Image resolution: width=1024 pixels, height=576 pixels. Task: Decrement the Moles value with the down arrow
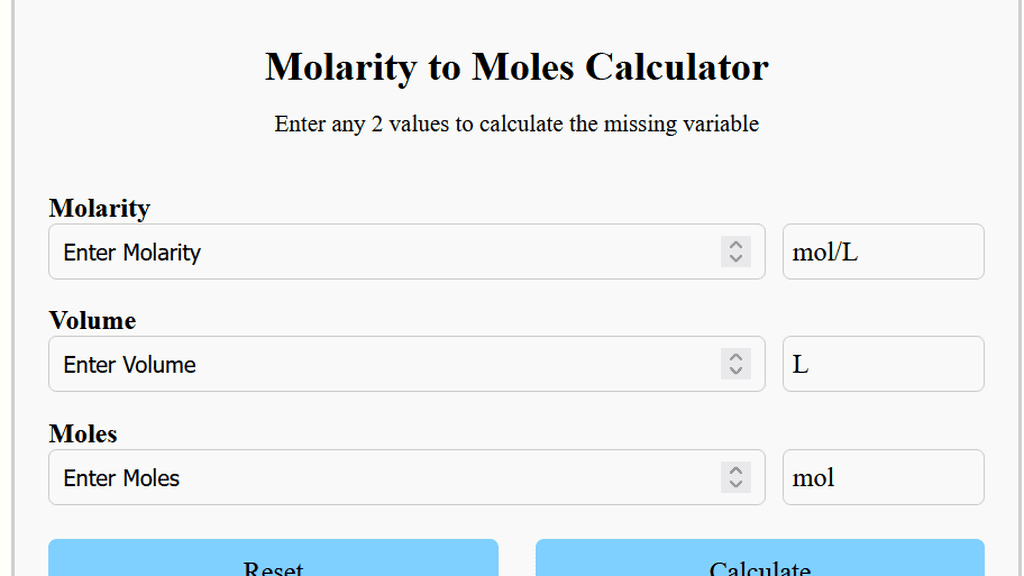tap(737, 483)
